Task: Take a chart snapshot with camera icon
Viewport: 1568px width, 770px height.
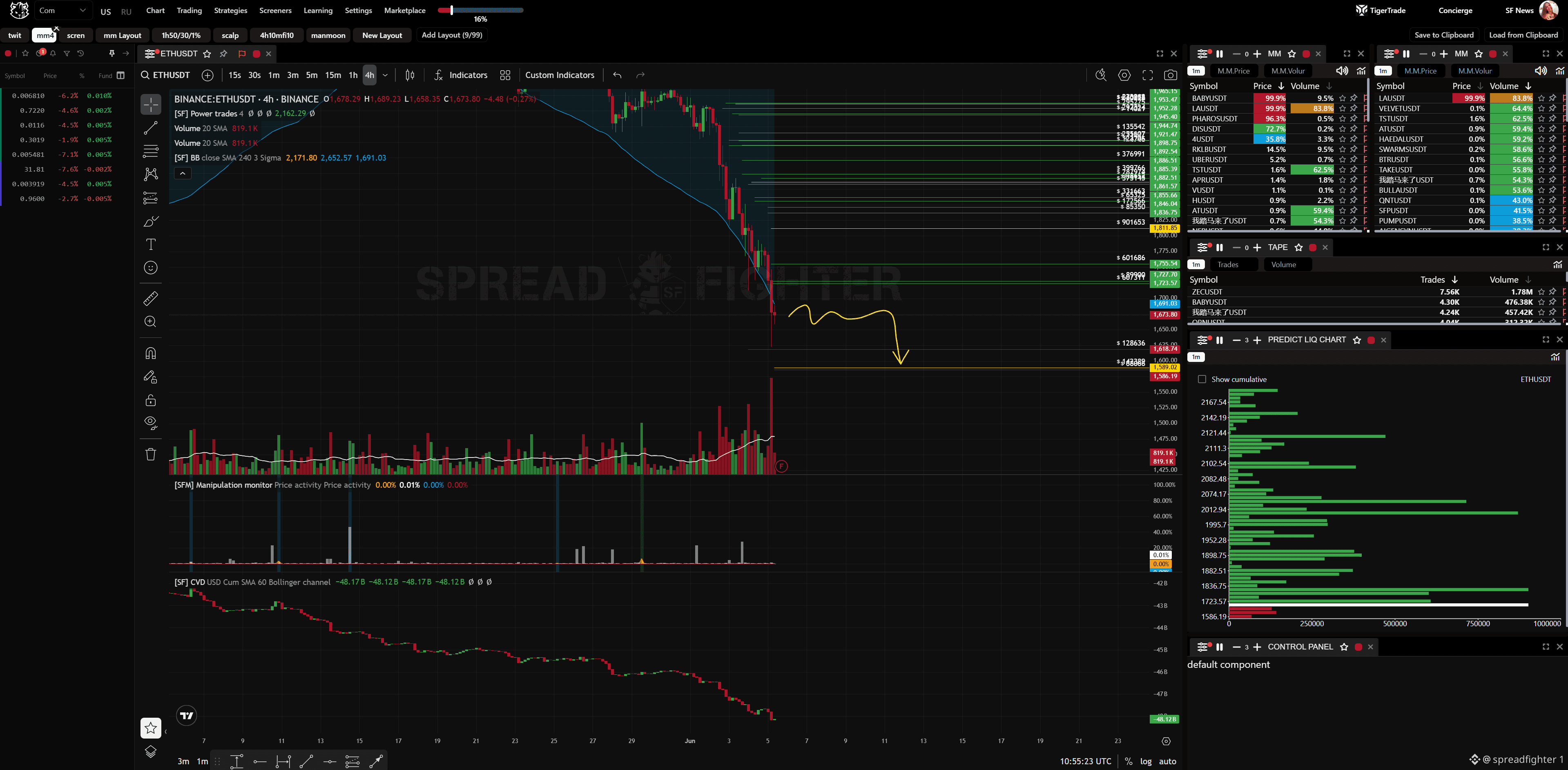Action: tap(1171, 75)
